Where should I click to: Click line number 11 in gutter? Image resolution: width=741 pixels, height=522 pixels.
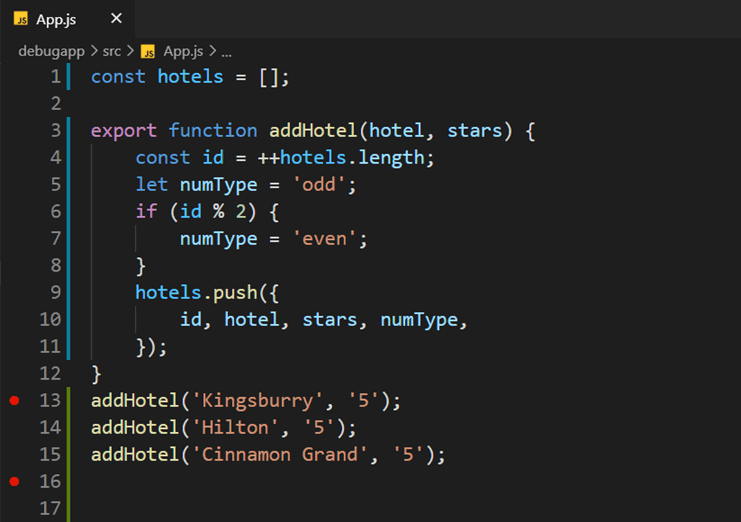tap(51, 346)
